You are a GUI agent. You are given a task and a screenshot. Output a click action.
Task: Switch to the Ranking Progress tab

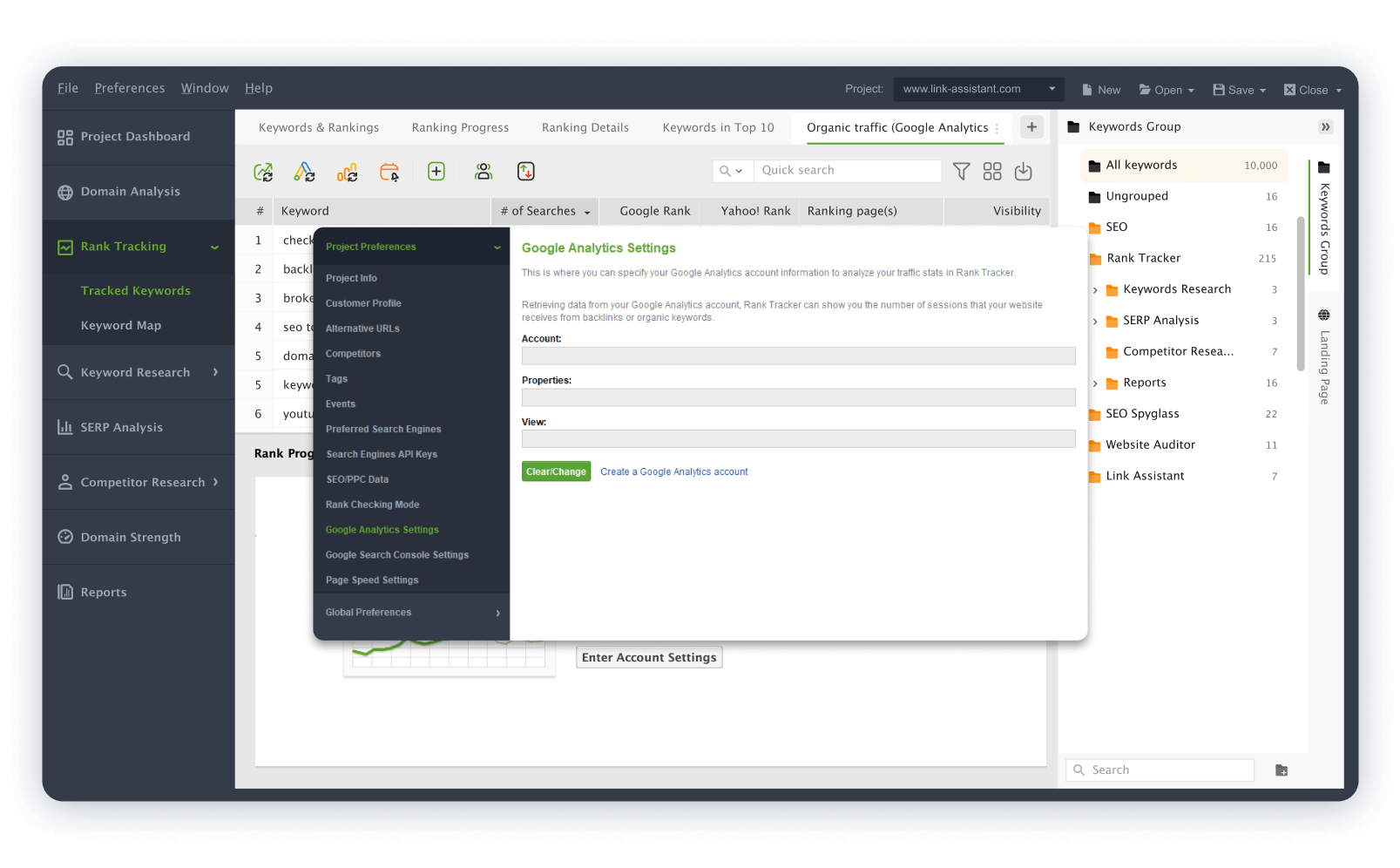pyautogui.click(x=460, y=127)
